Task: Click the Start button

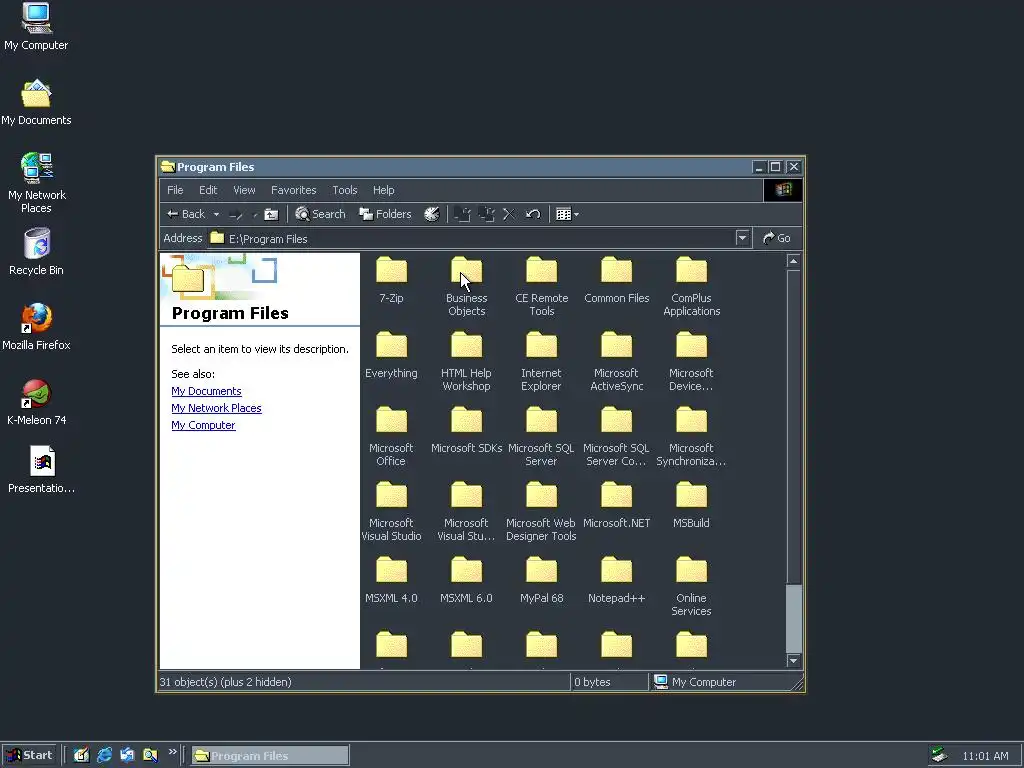Action: point(29,756)
